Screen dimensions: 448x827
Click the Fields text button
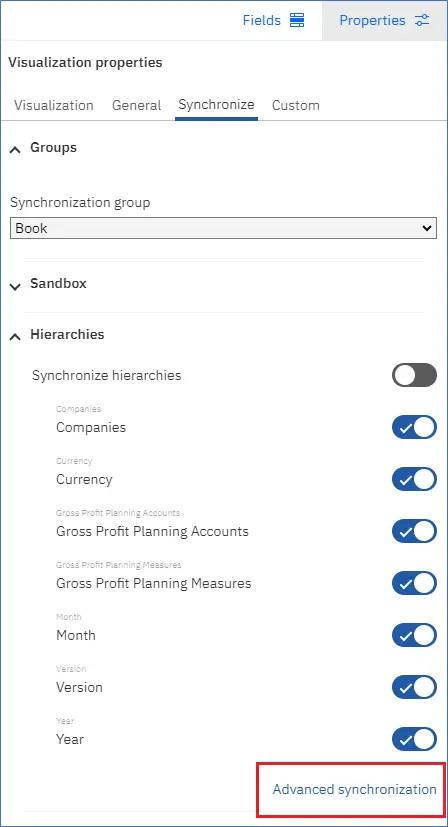[x=262, y=20]
